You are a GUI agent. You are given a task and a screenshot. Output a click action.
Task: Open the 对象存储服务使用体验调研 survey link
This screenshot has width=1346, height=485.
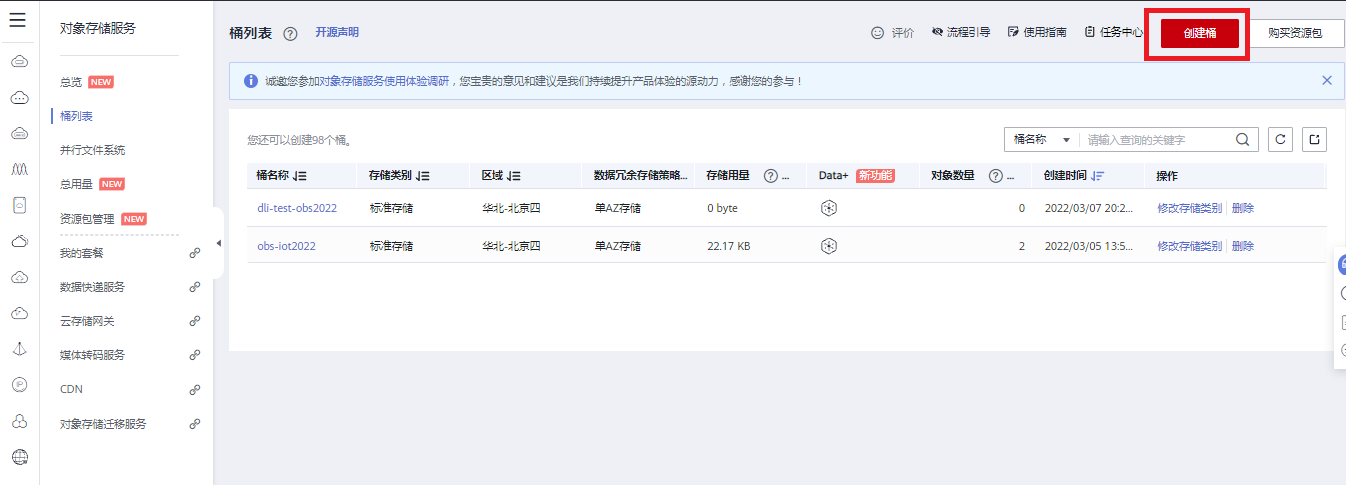tap(385, 81)
